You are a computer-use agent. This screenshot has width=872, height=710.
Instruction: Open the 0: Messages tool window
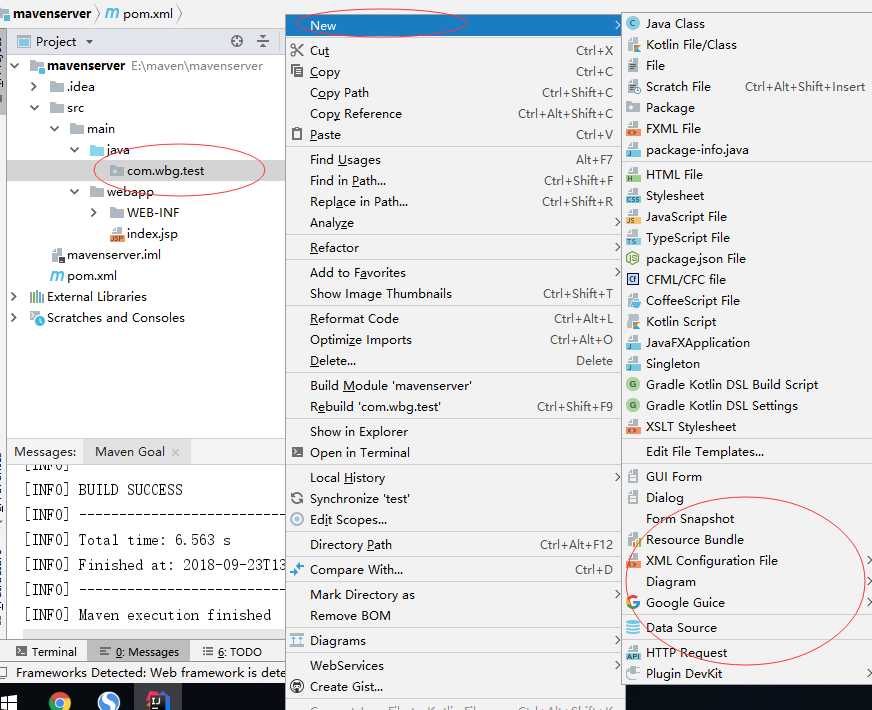(140, 652)
